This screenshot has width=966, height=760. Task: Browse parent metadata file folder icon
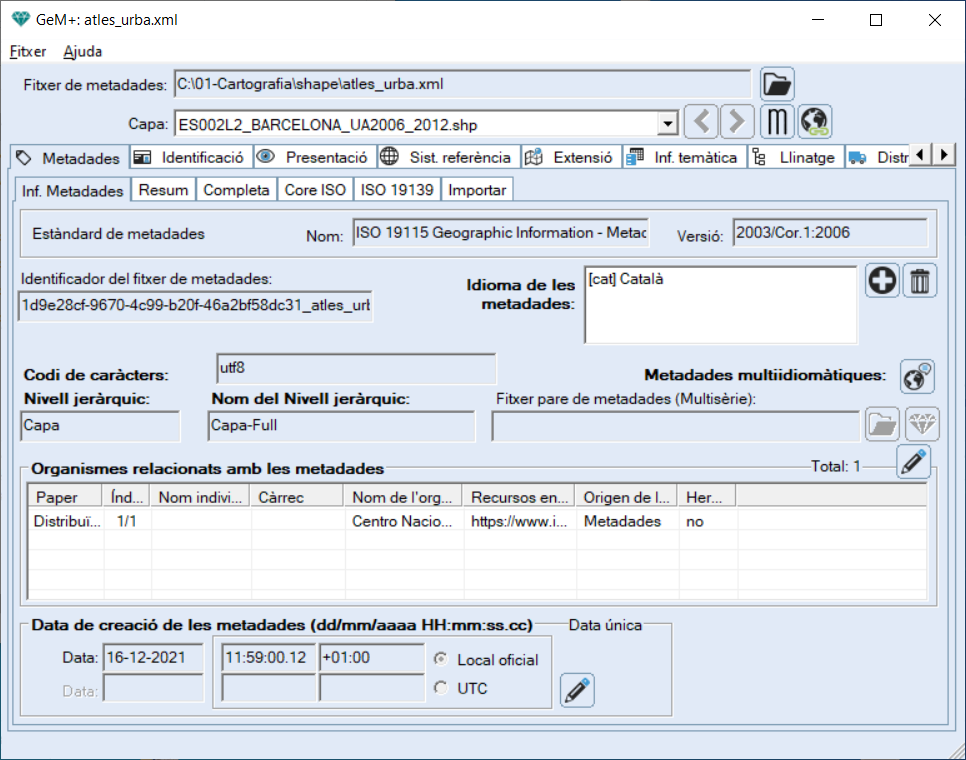(x=882, y=424)
